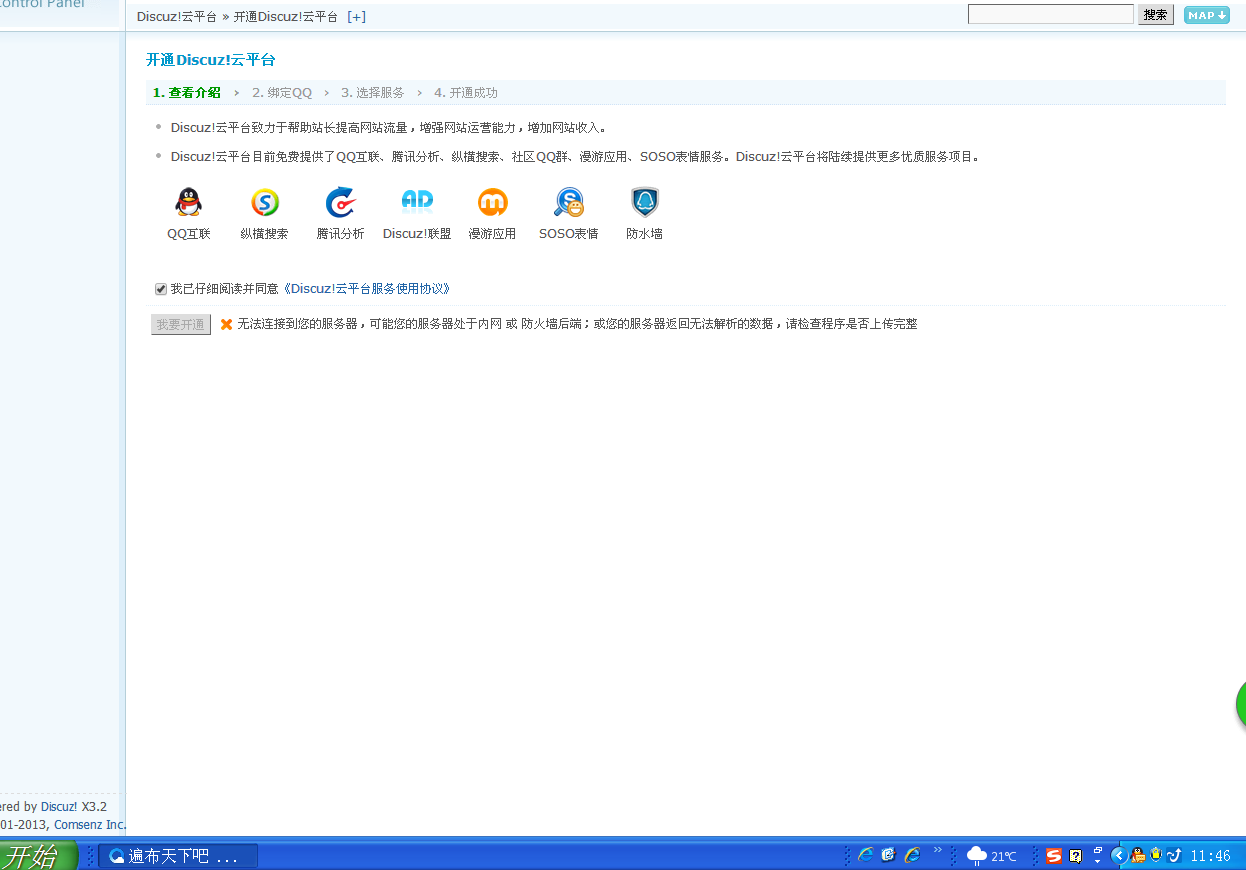Image resolution: width=1246 pixels, height=870 pixels.
Task: Switch to the 遍布天下吧 taskbar window
Action: coord(178,857)
